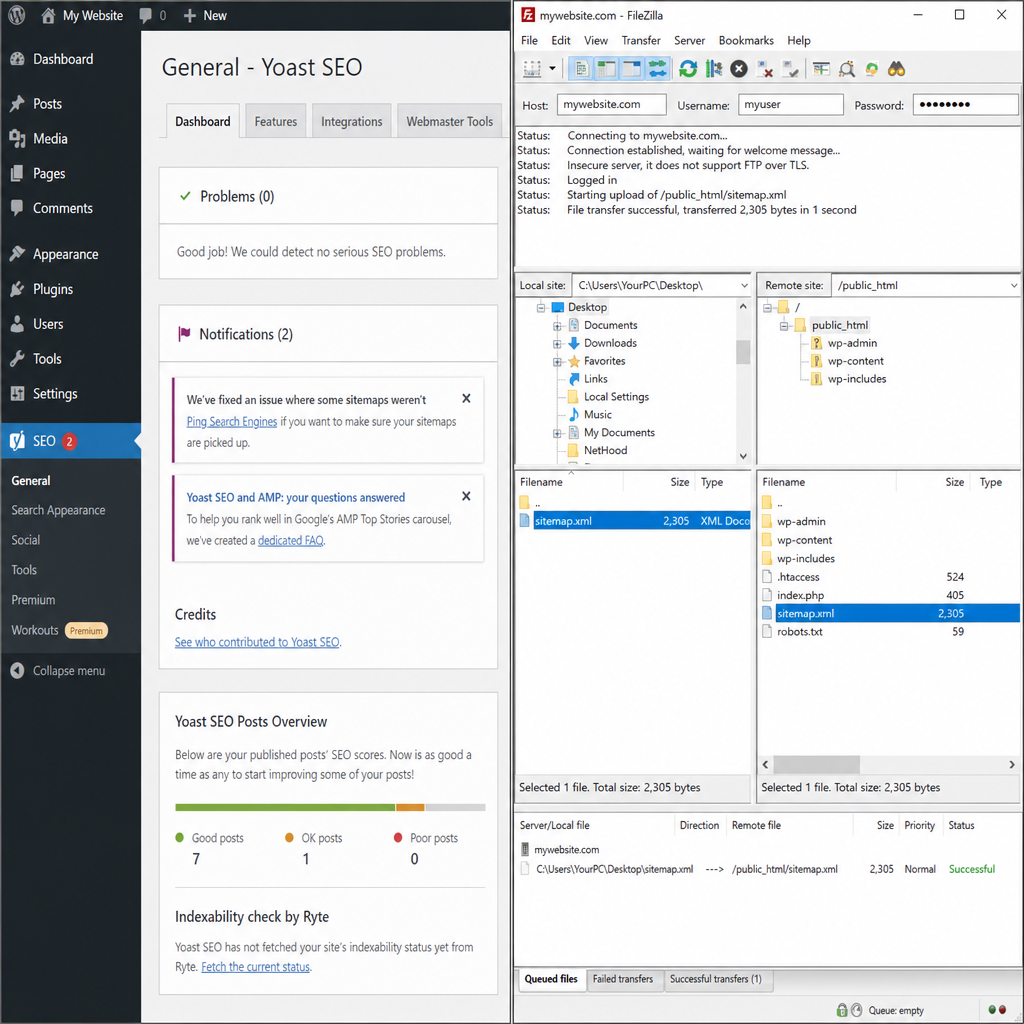Toggle transfer queue display icon
1024x1024 pixels.
coord(658,69)
